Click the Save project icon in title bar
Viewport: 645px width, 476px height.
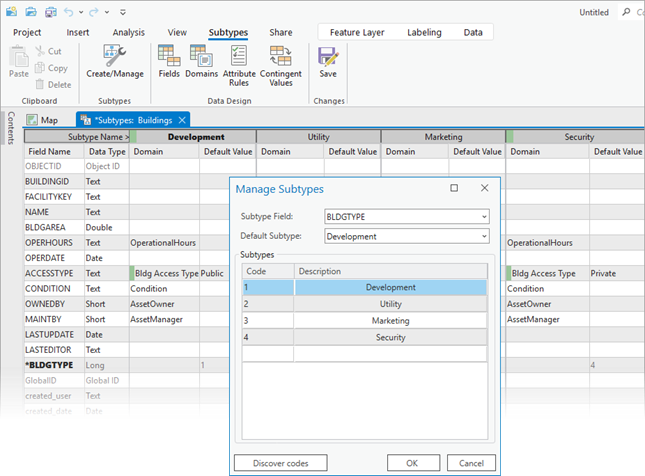tap(50, 11)
